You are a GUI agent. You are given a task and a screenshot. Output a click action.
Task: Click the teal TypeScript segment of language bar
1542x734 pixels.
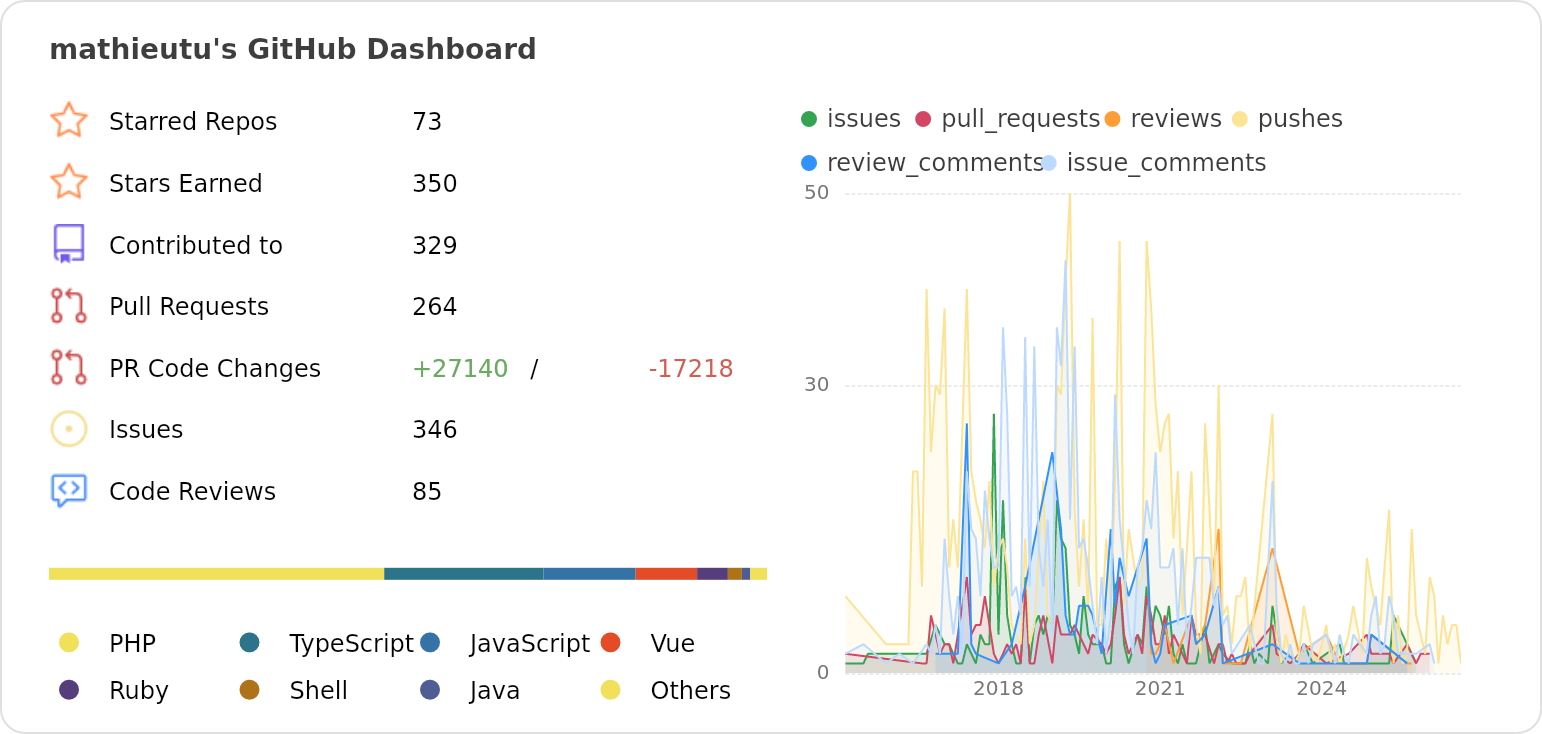(x=464, y=574)
